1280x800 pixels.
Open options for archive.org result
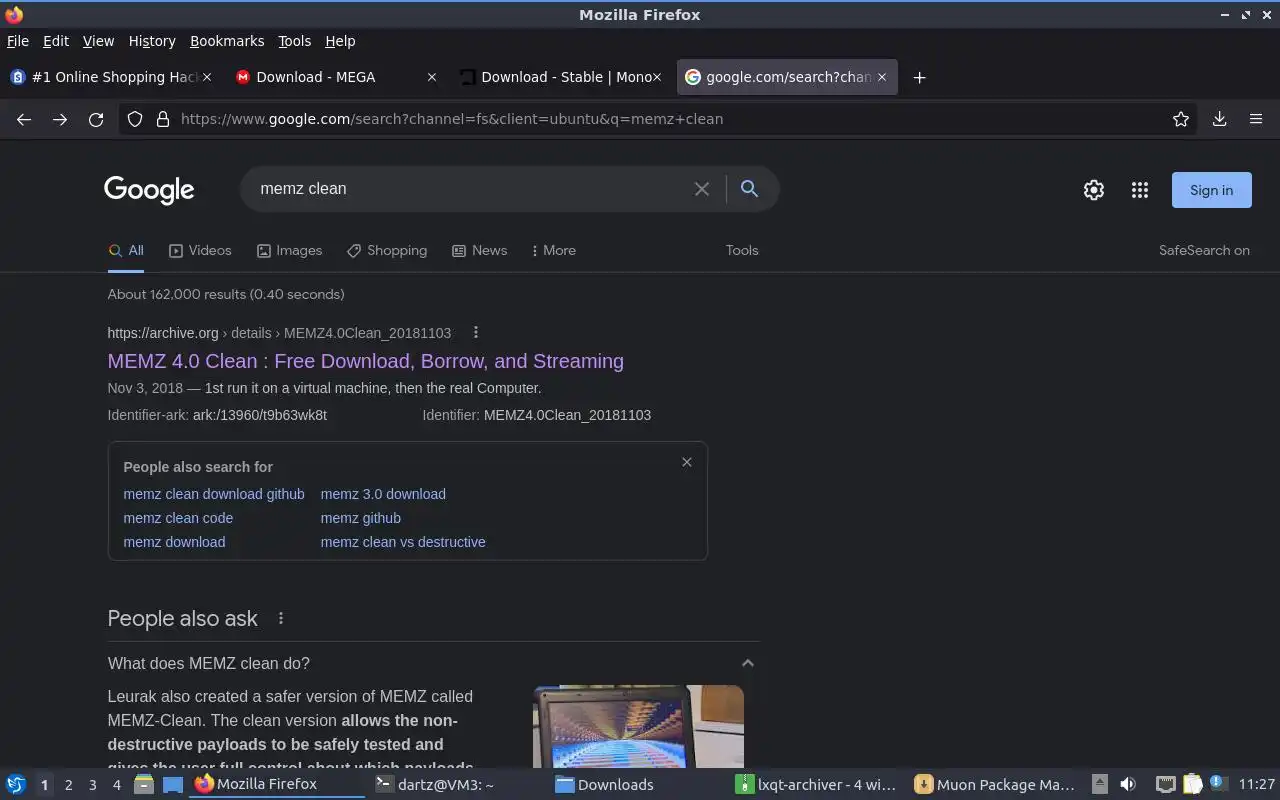pyautogui.click(x=476, y=332)
